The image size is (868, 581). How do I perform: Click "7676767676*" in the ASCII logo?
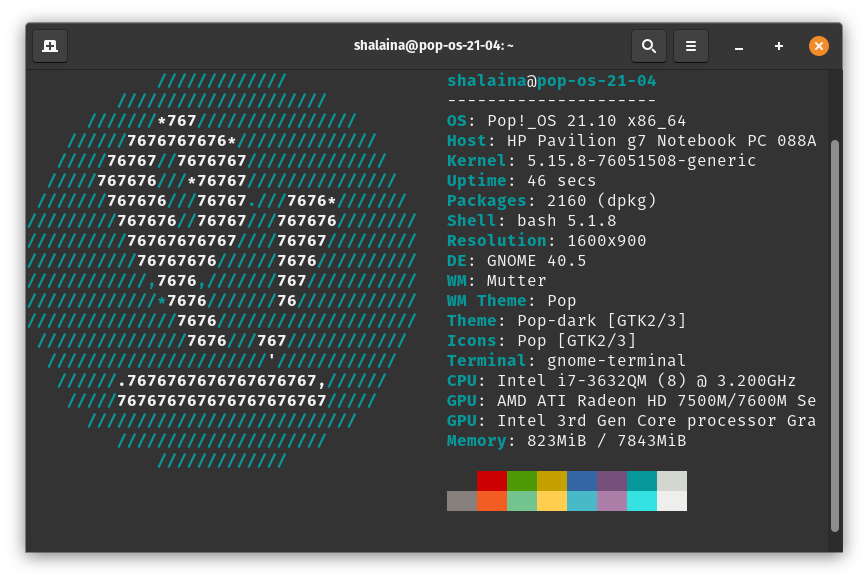click(182, 141)
